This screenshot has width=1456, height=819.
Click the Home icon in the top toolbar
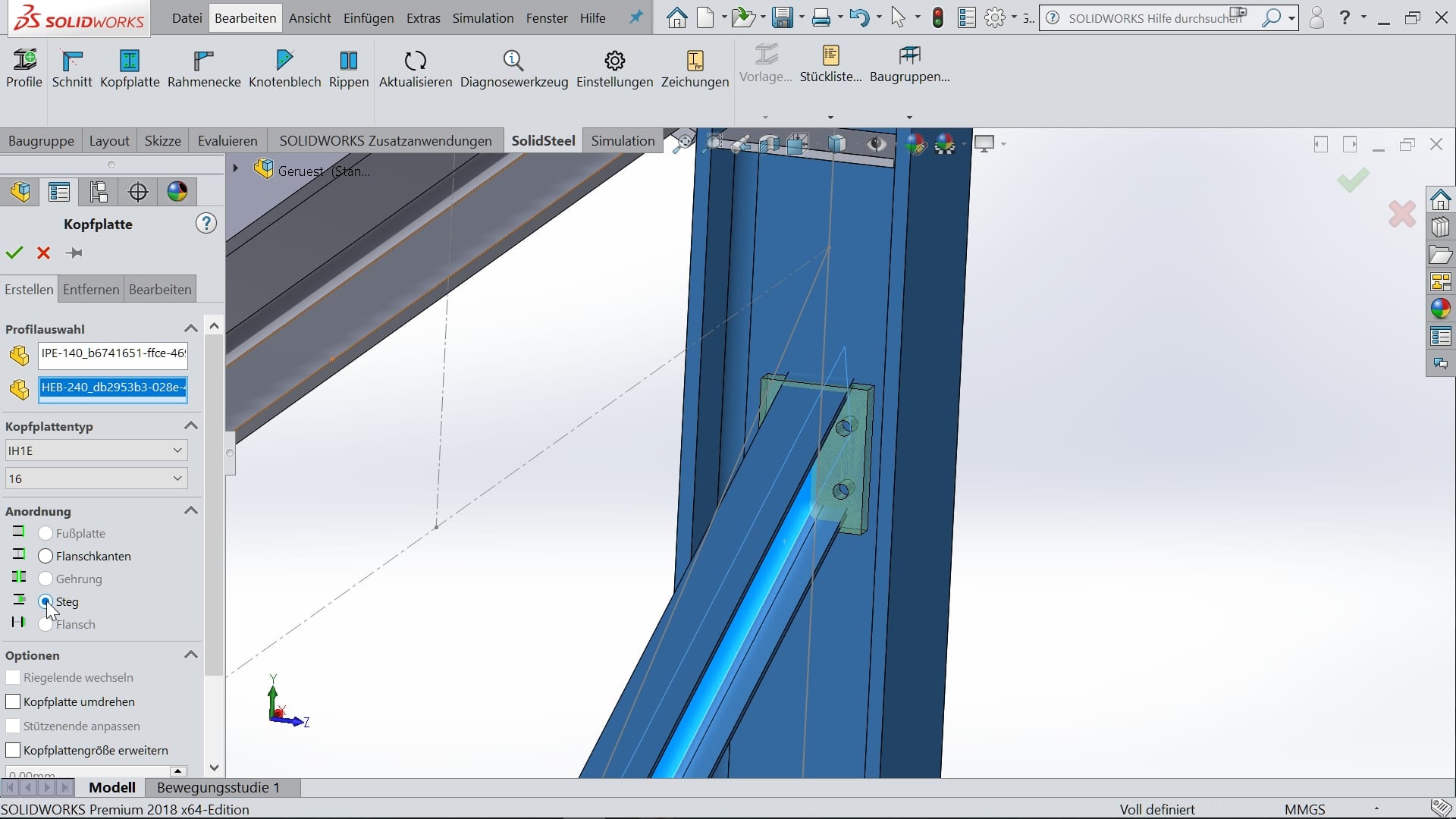click(x=676, y=17)
